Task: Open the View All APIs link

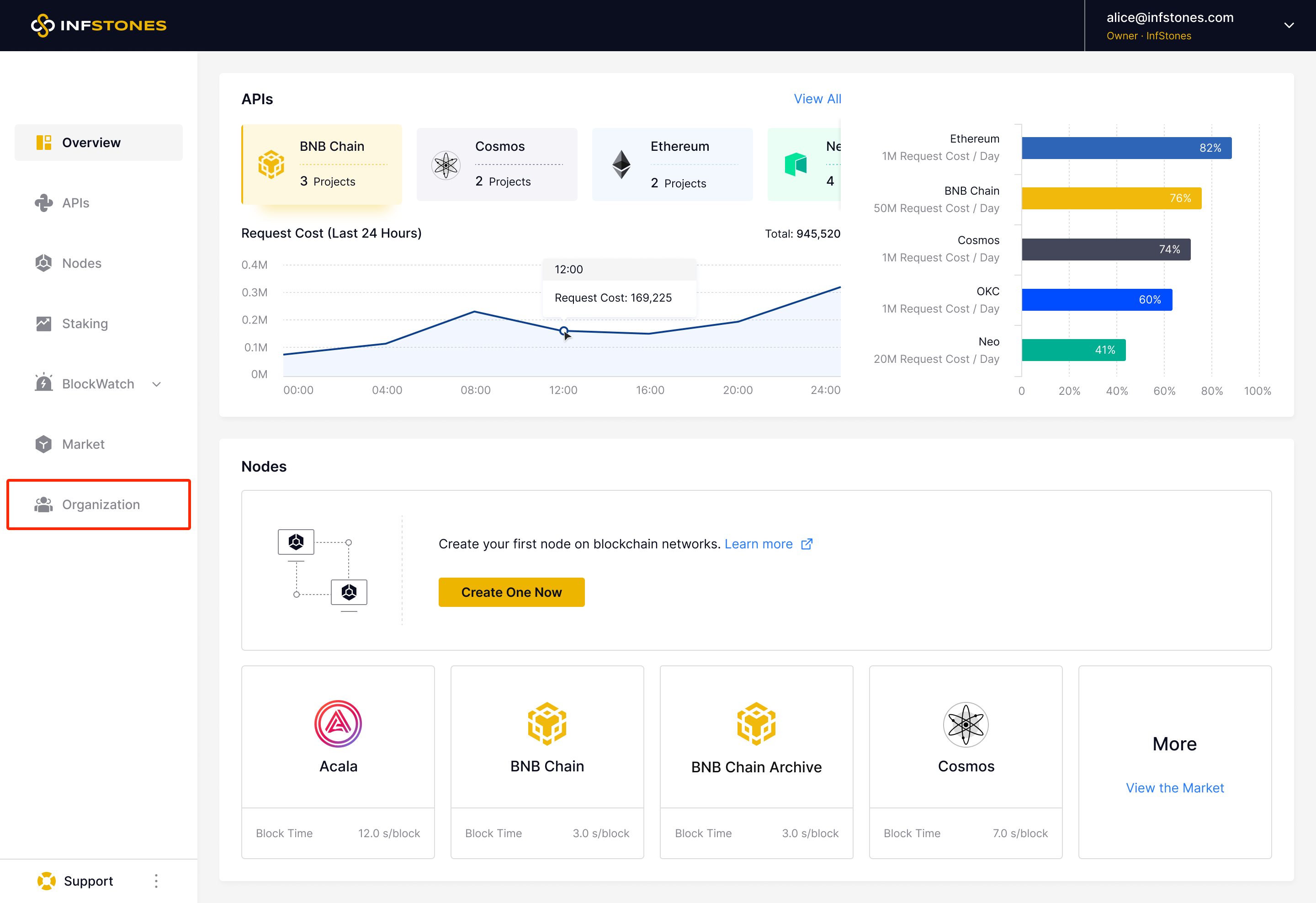Action: (x=817, y=99)
